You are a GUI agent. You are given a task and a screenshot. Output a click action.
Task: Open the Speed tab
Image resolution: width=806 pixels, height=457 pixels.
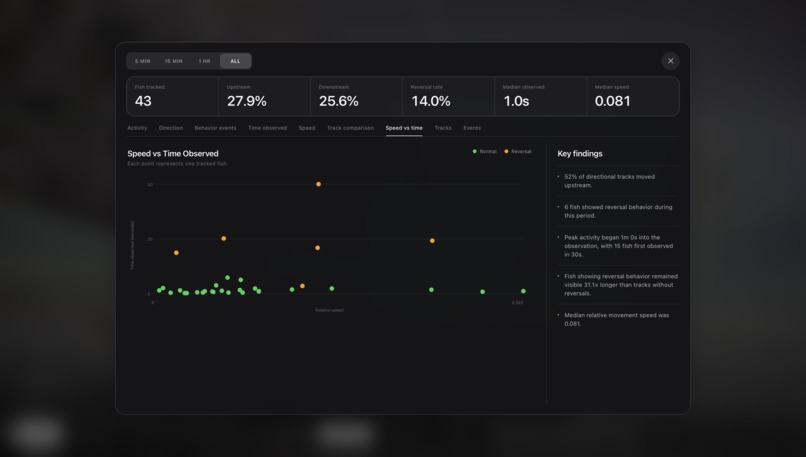click(307, 128)
